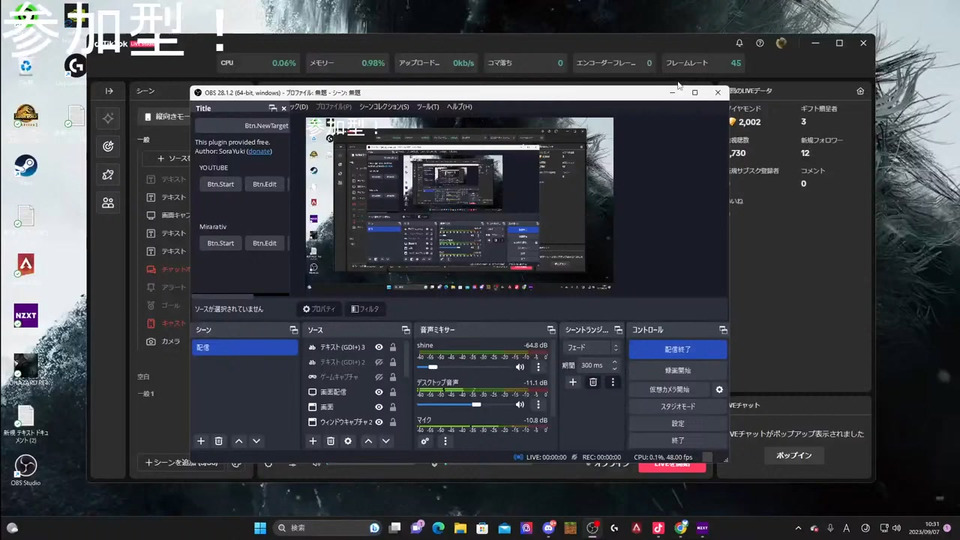This screenshot has height=540, width=960.
Task: Pop out the ソース dock
Action: pos(405,330)
